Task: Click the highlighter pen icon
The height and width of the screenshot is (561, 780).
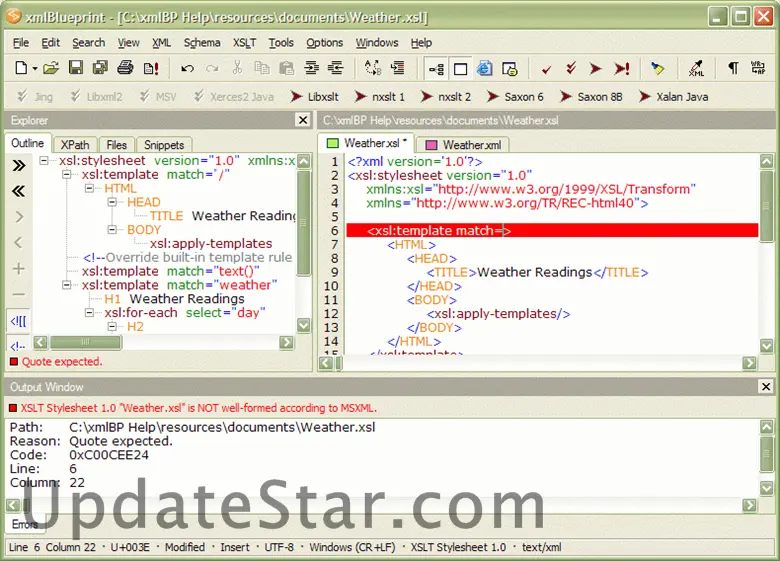Action: point(658,69)
